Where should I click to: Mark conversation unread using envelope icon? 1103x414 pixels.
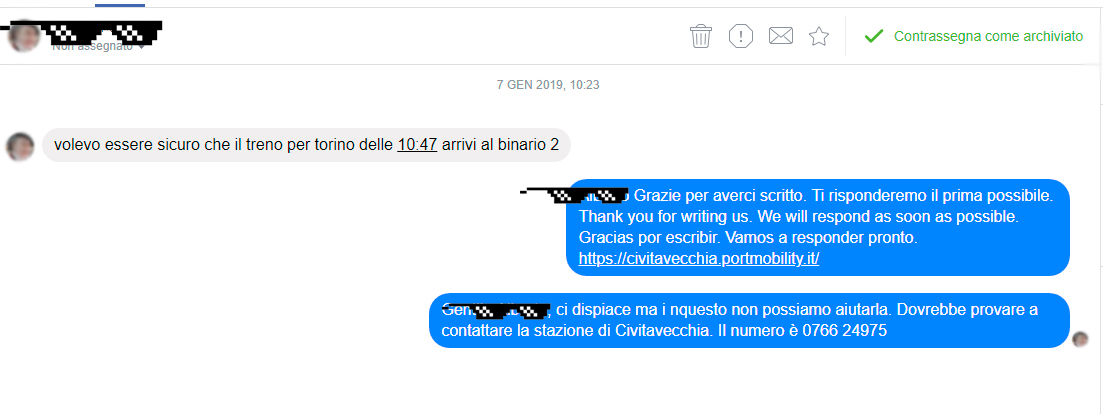pyautogui.click(x=781, y=36)
